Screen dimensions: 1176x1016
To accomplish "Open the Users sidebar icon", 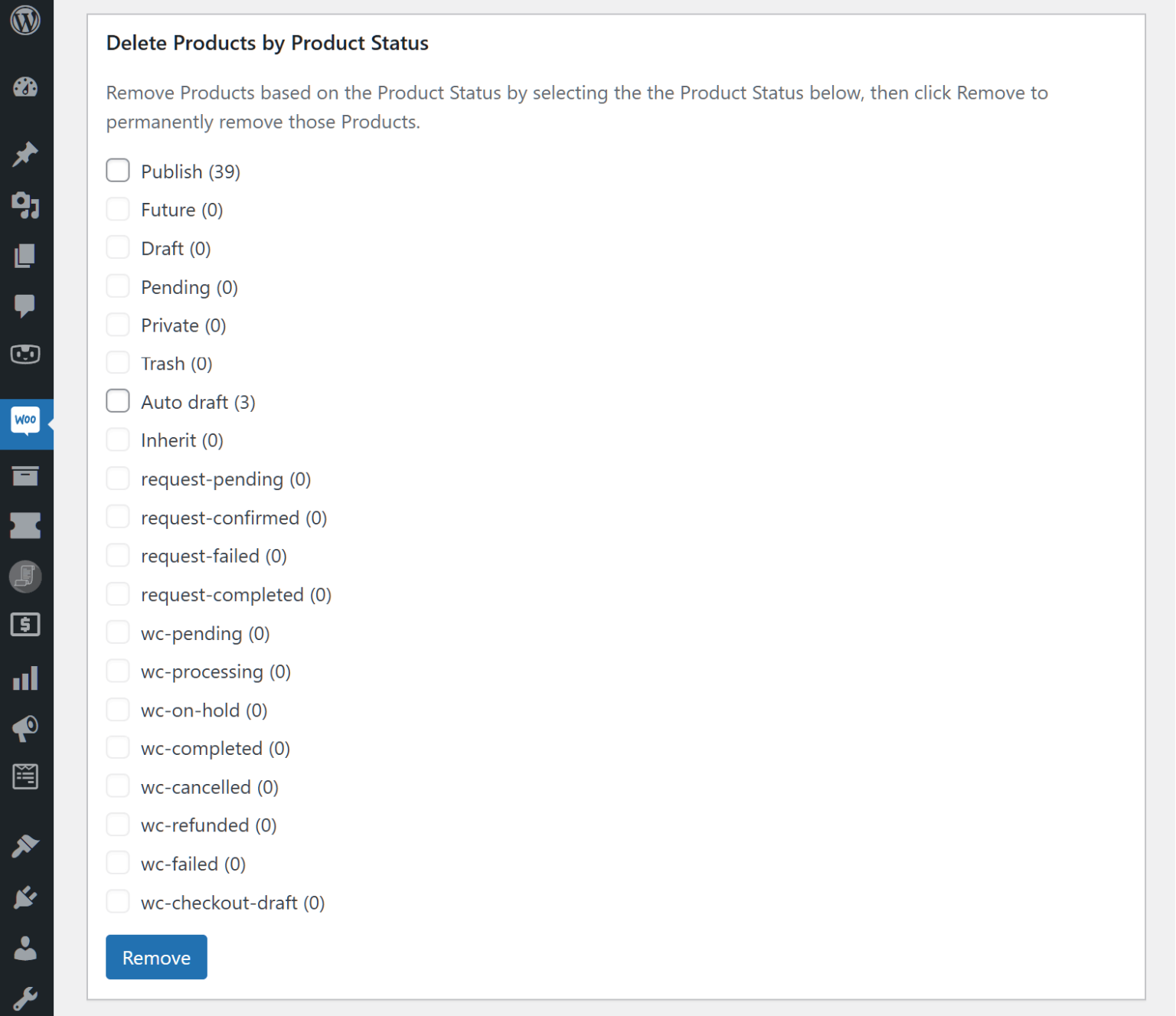I will tap(25, 948).
